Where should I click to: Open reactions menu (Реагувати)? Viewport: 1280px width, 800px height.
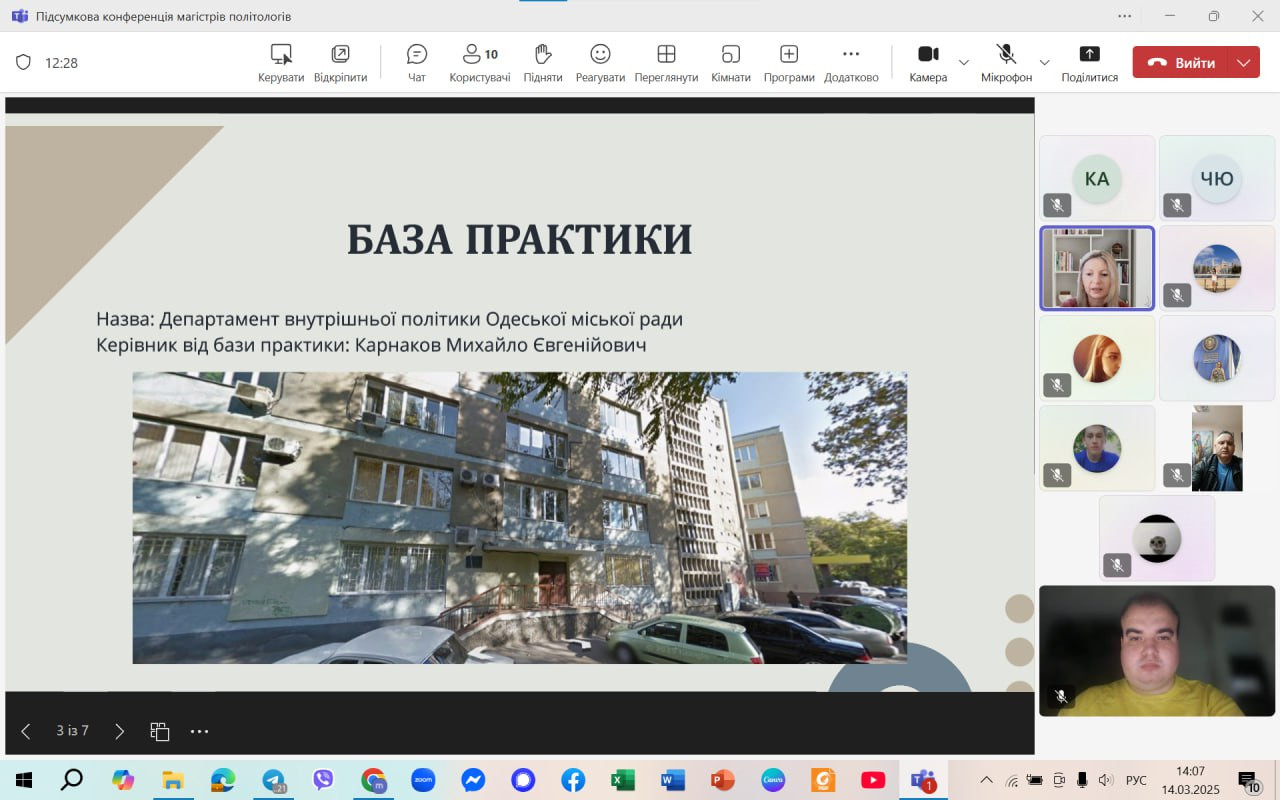[x=600, y=62]
